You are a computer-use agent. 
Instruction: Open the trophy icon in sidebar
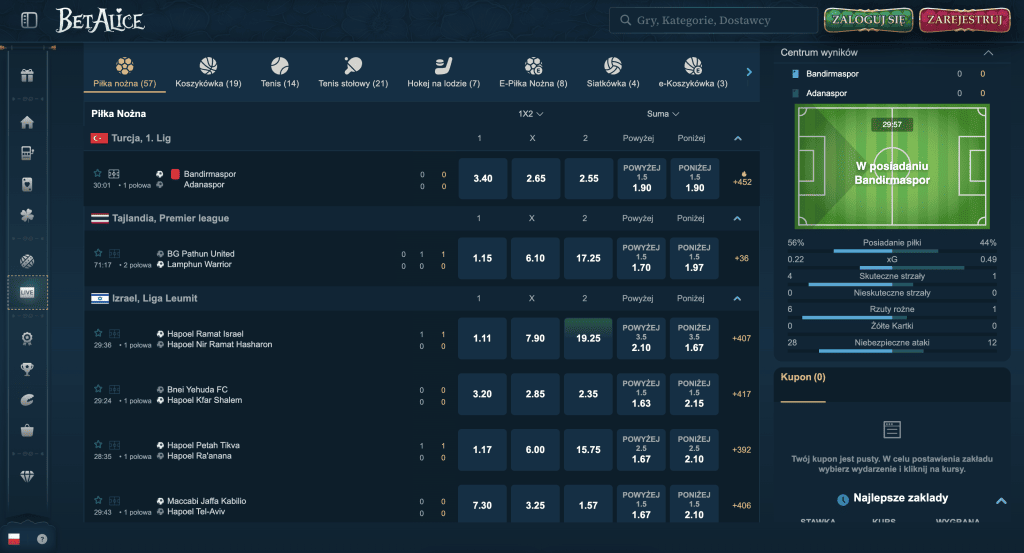pos(27,369)
